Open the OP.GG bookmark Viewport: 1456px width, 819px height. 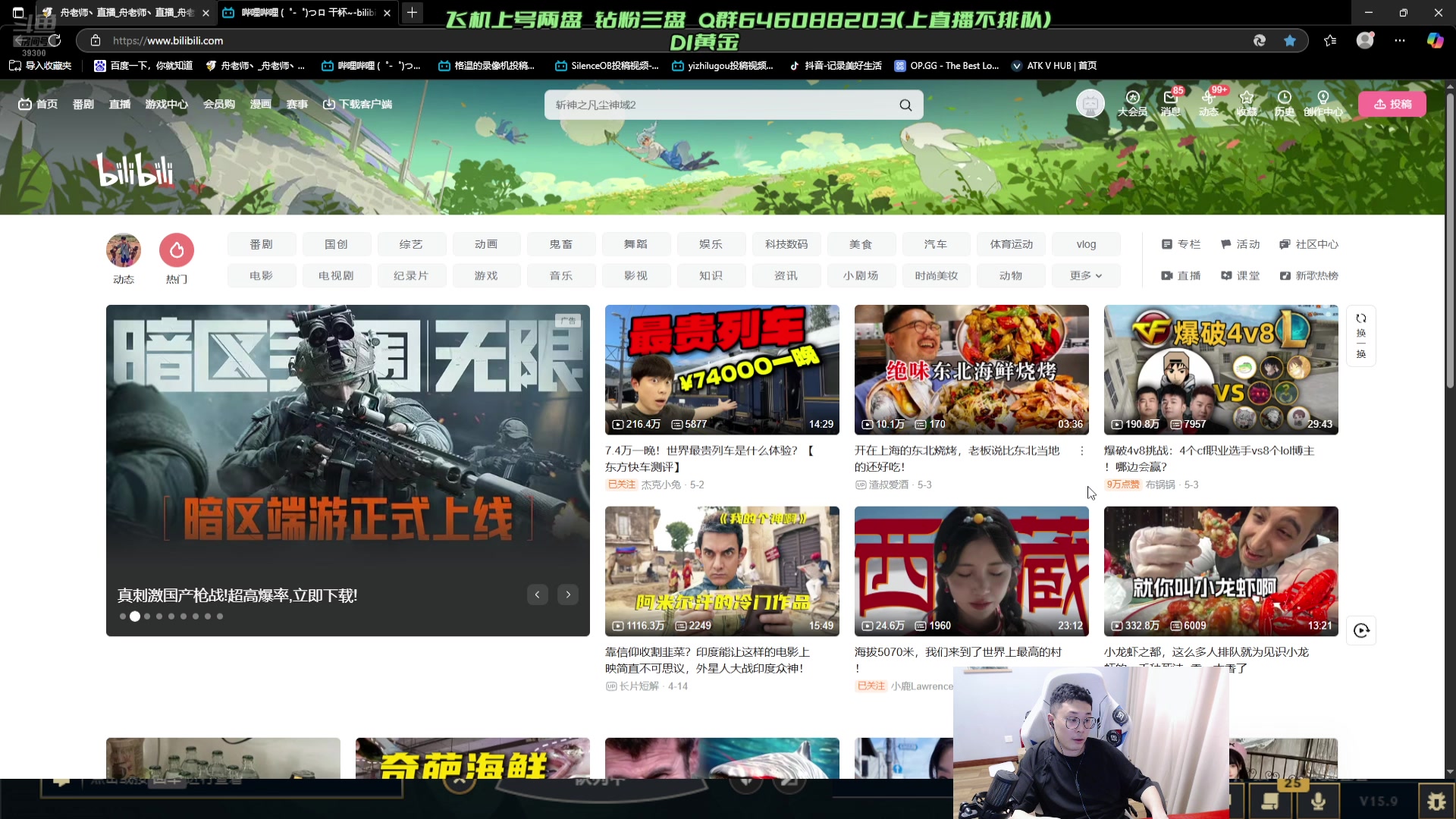click(x=946, y=66)
